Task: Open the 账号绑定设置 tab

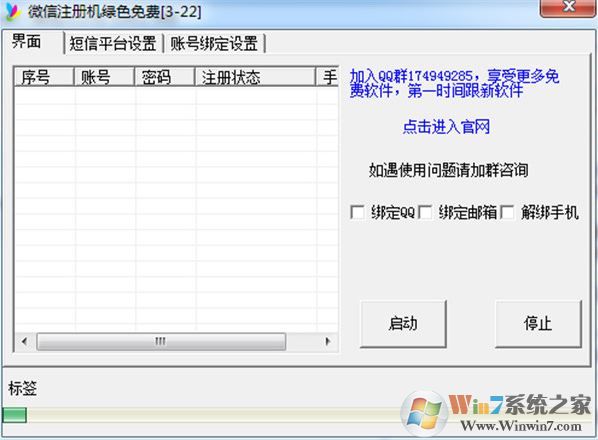Action: 214,43
